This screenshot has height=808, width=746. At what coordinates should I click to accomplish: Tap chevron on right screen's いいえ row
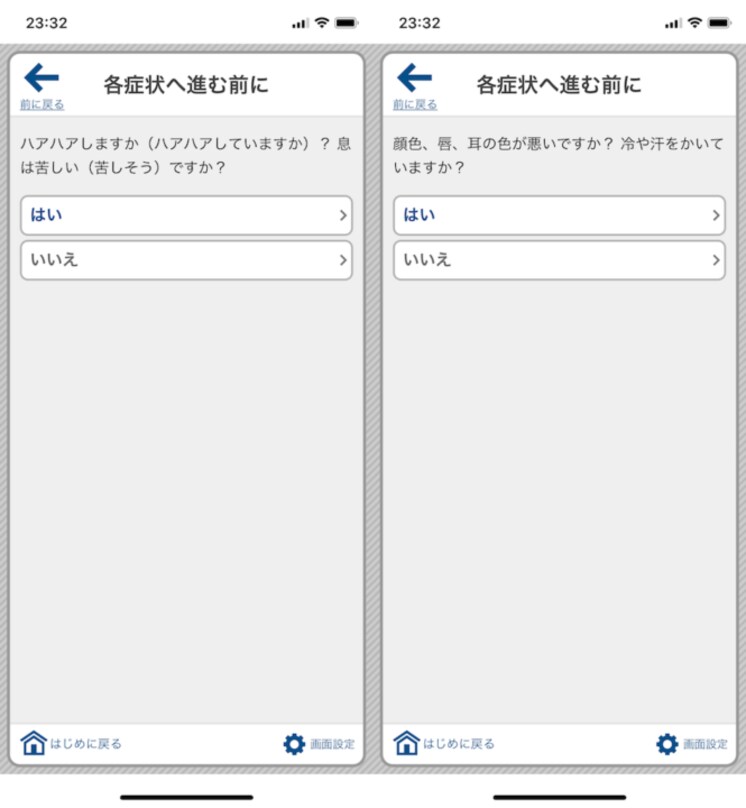click(x=716, y=260)
